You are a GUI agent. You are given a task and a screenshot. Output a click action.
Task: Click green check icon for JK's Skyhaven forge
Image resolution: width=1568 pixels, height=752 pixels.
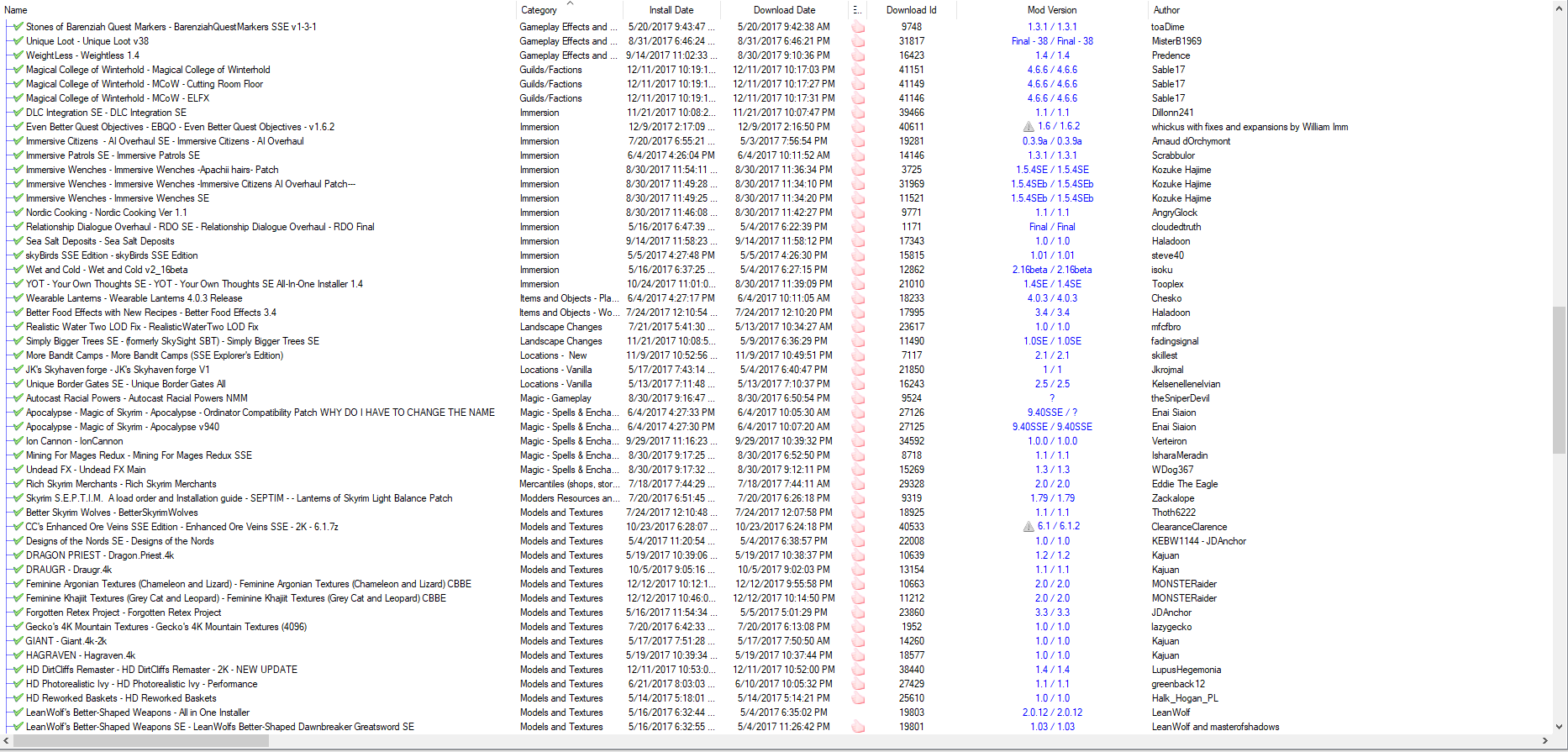tap(18, 370)
